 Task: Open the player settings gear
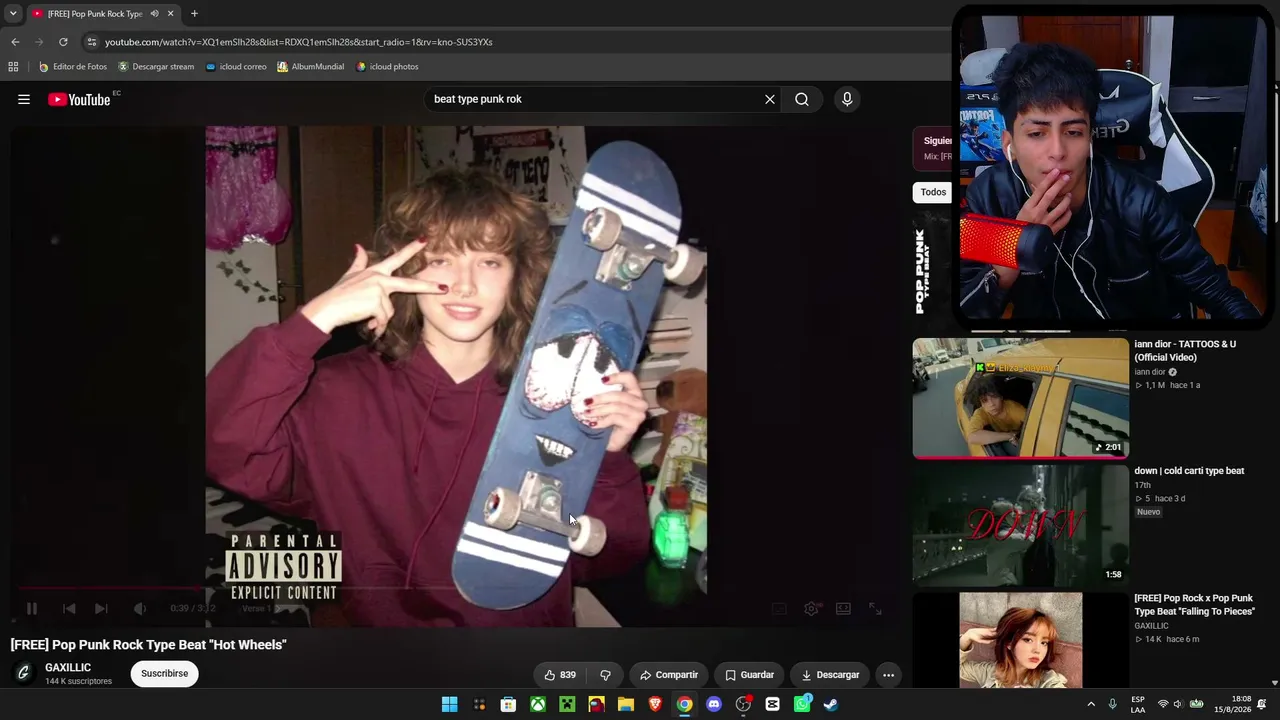812,608
